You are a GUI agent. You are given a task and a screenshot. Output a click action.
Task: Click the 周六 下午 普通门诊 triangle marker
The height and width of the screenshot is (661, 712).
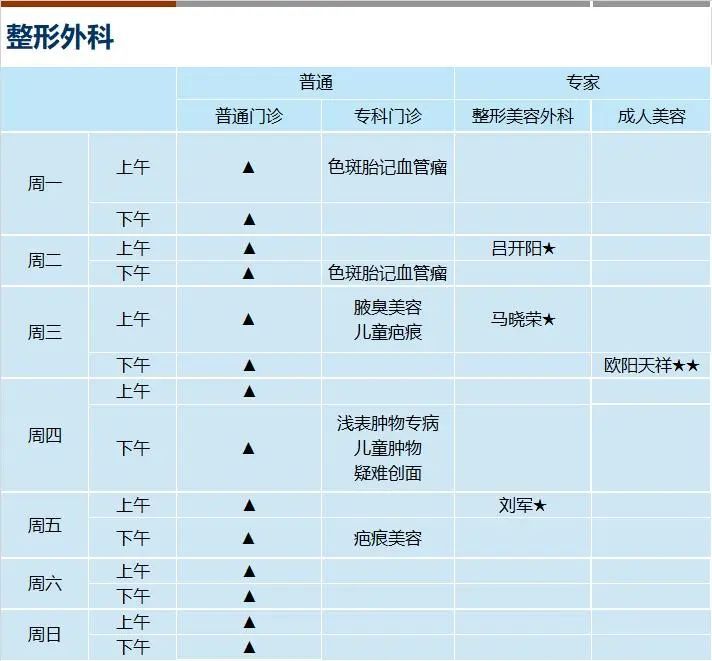[x=249, y=597]
